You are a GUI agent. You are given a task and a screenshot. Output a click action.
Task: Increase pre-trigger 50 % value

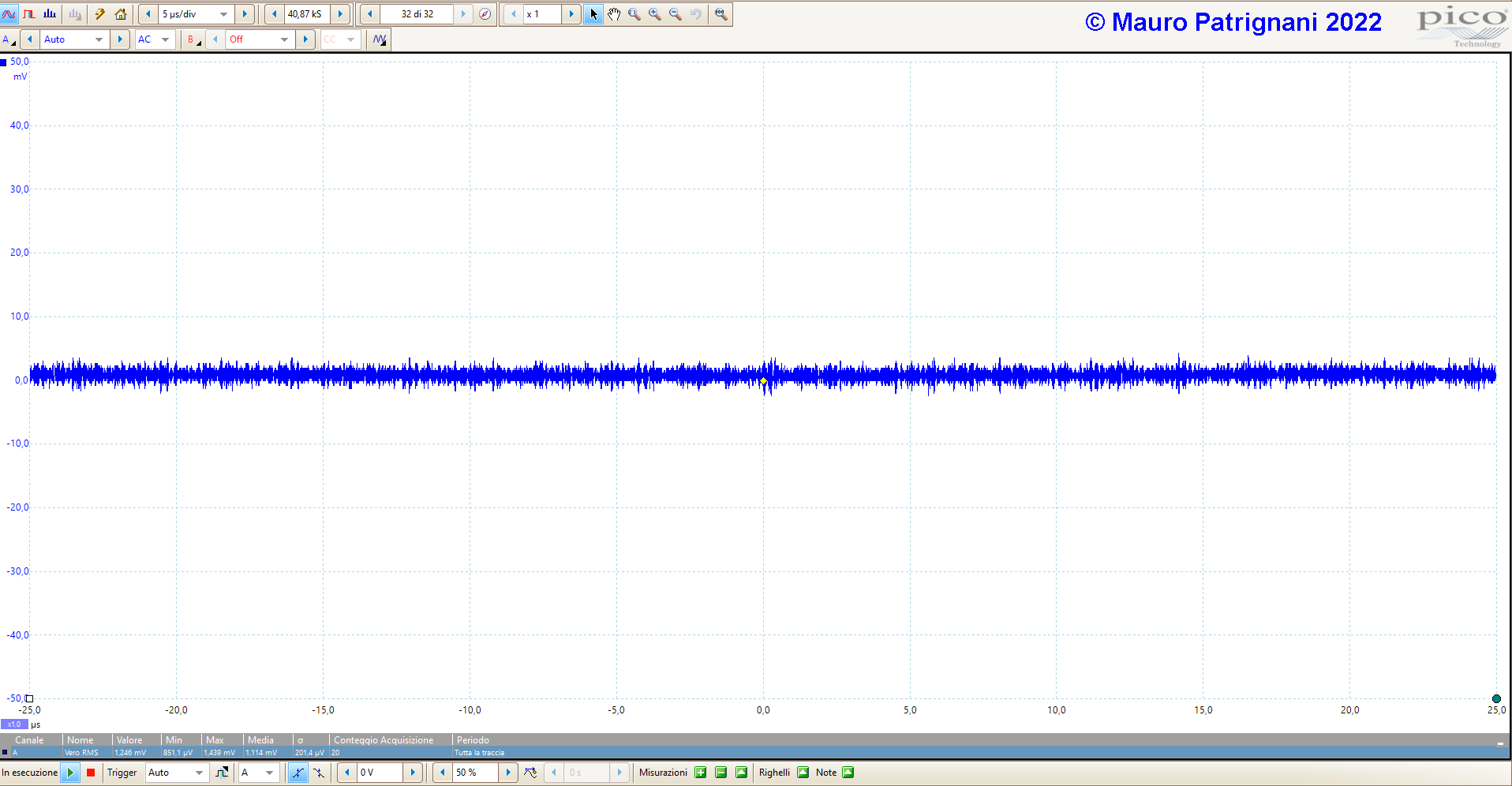coord(508,773)
